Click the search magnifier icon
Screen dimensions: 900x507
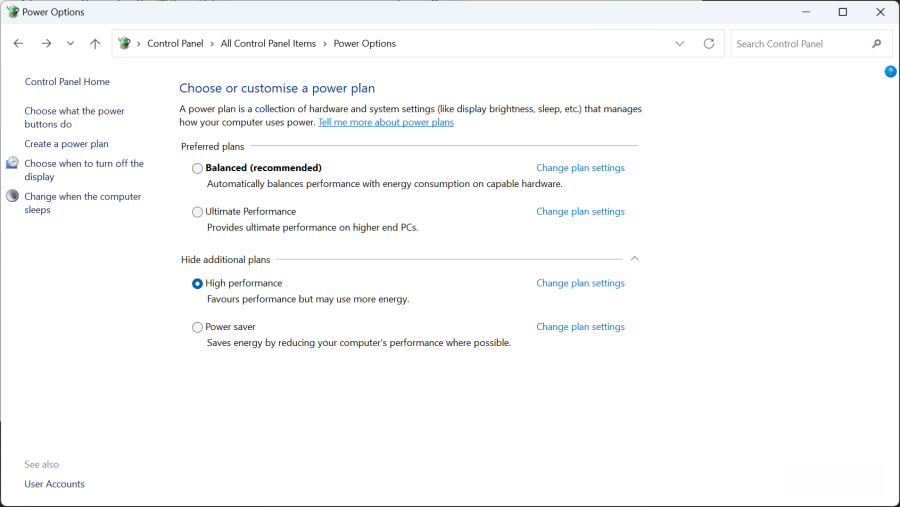click(x=876, y=44)
